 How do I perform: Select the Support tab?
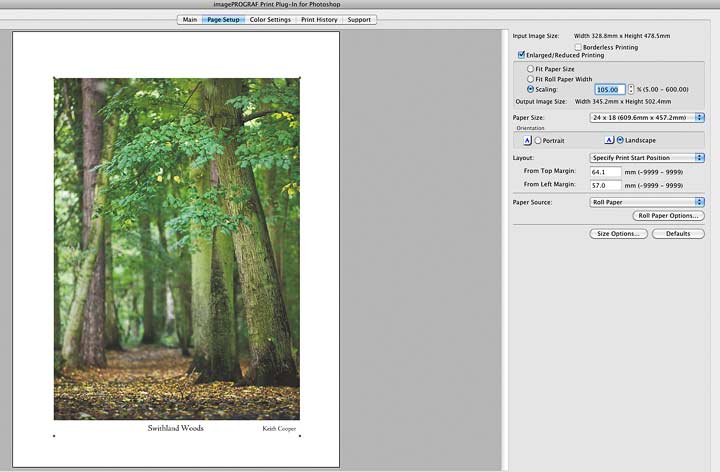359,20
